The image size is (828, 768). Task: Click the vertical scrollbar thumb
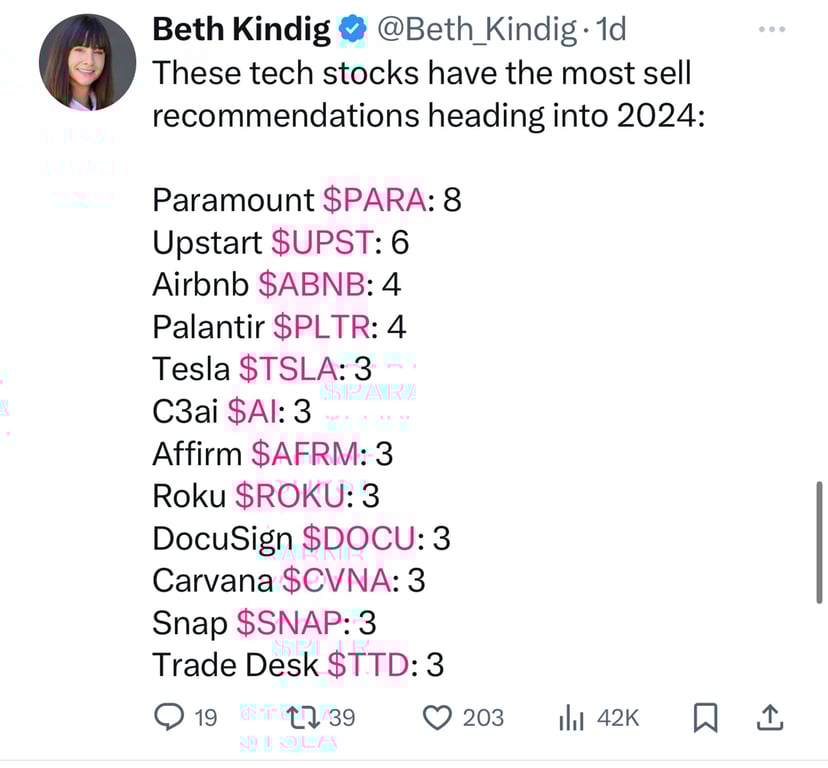click(x=820, y=542)
